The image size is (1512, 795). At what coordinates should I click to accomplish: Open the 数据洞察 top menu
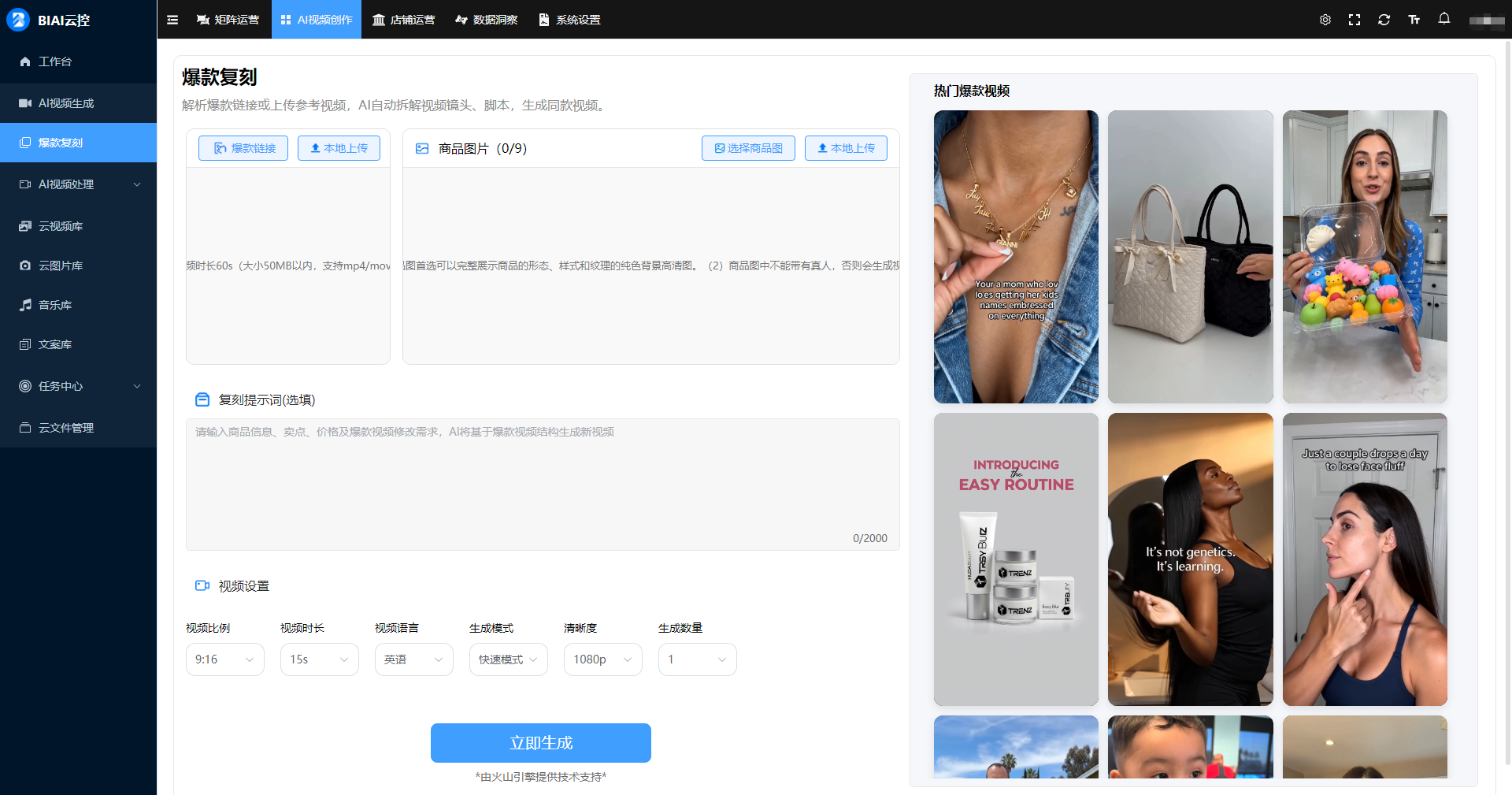click(x=487, y=20)
